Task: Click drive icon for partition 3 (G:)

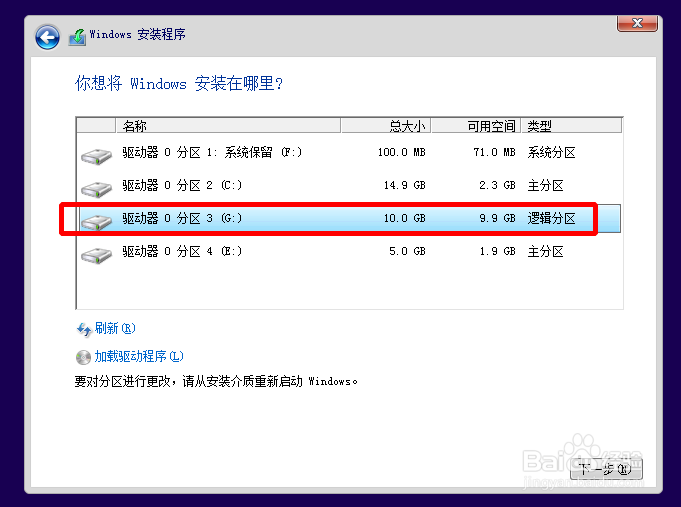Action: click(x=96, y=222)
